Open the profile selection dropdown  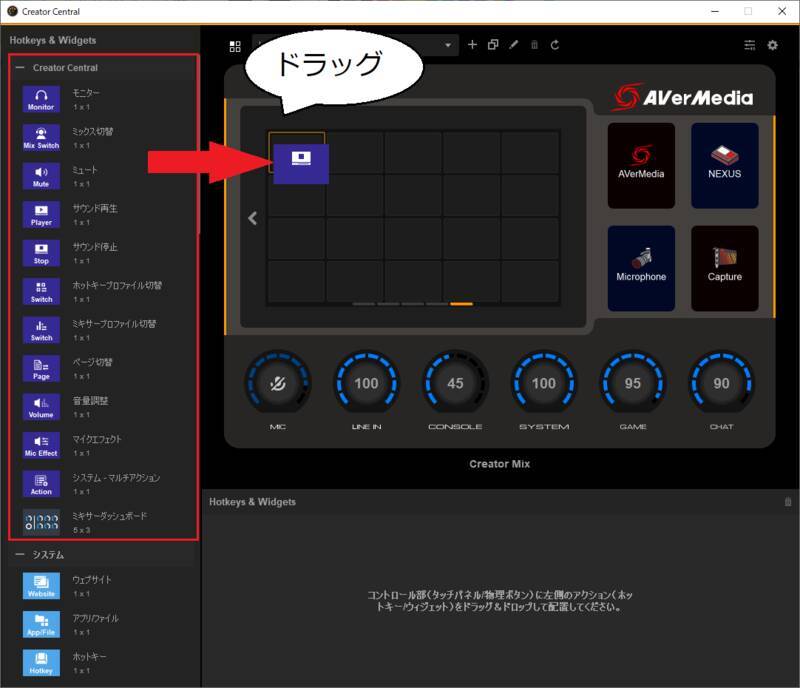(448, 45)
